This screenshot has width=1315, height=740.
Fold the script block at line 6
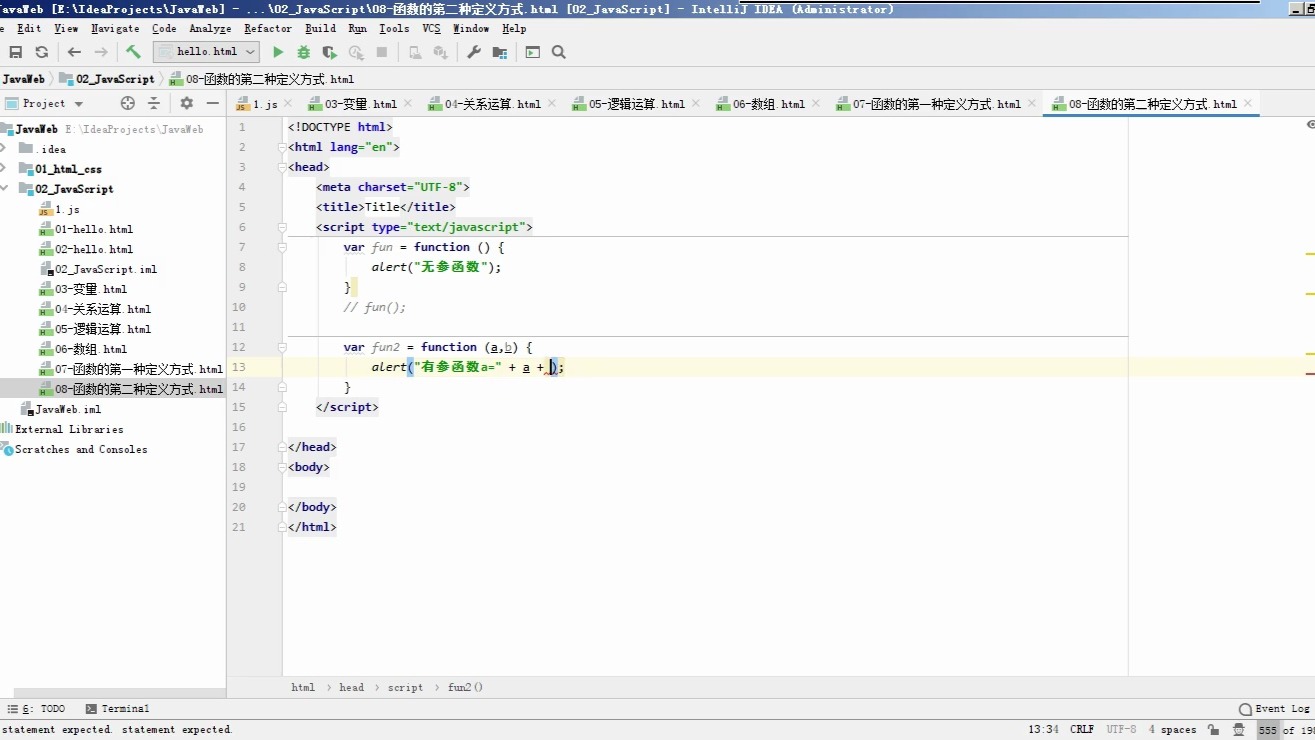[282, 227]
